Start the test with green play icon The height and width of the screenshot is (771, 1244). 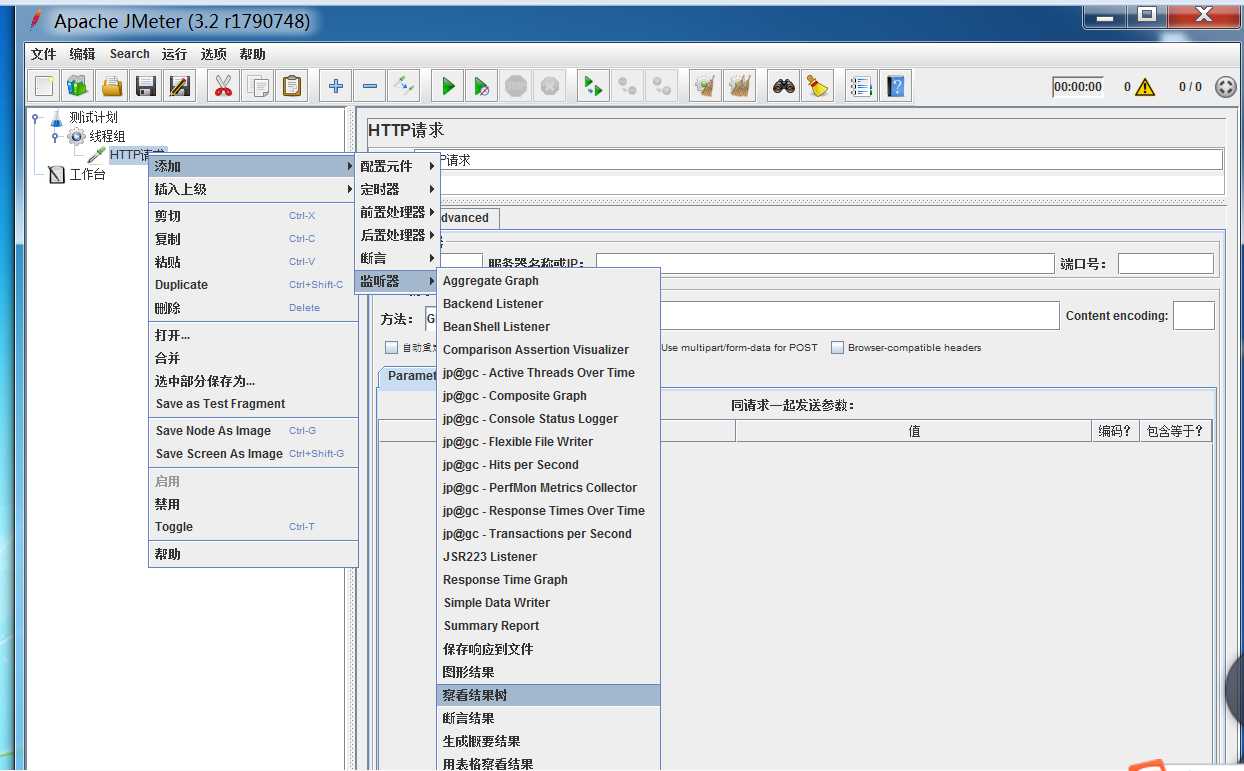(x=448, y=86)
